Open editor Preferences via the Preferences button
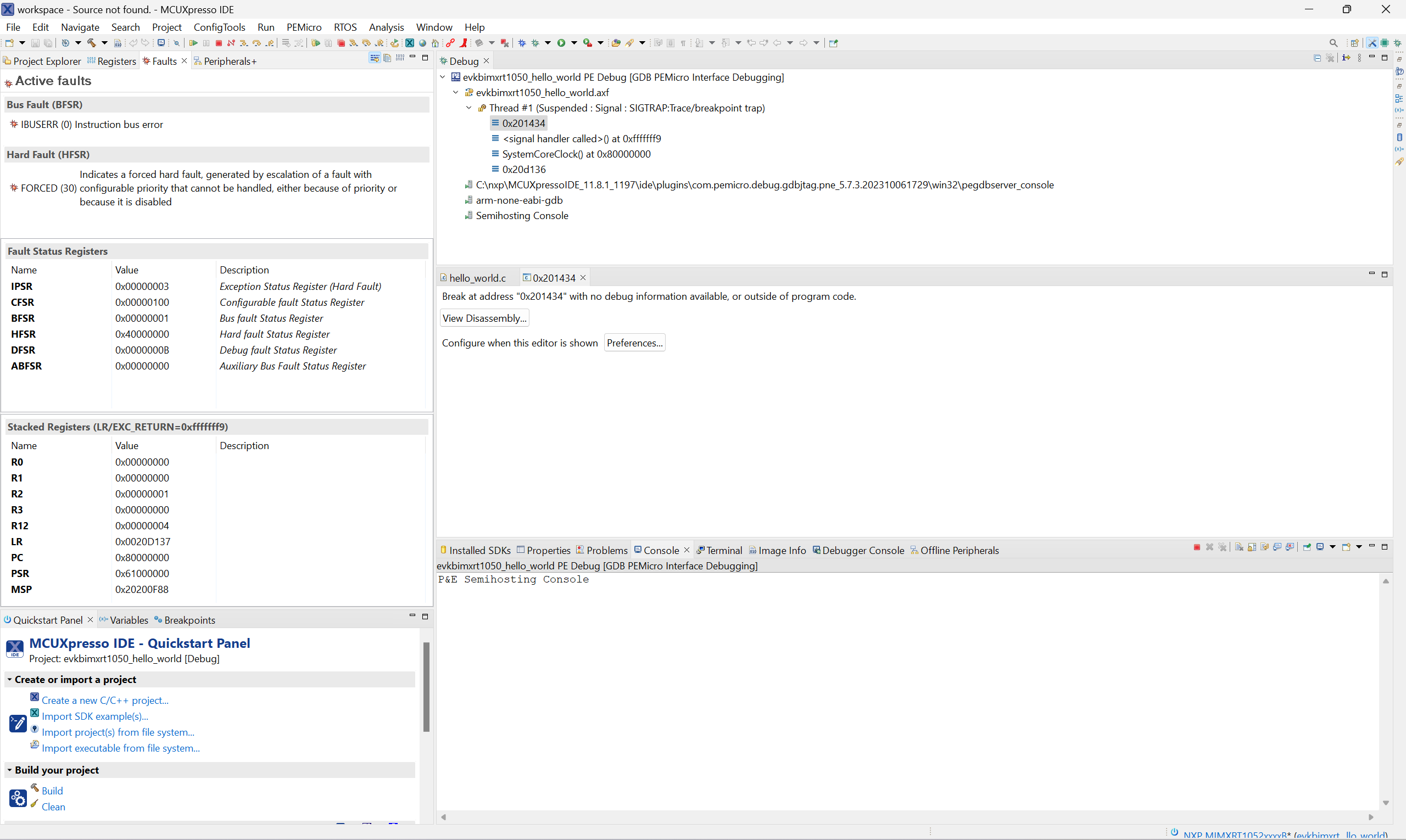This screenshot has width=1406, height=840. click(x=634, y=343)
